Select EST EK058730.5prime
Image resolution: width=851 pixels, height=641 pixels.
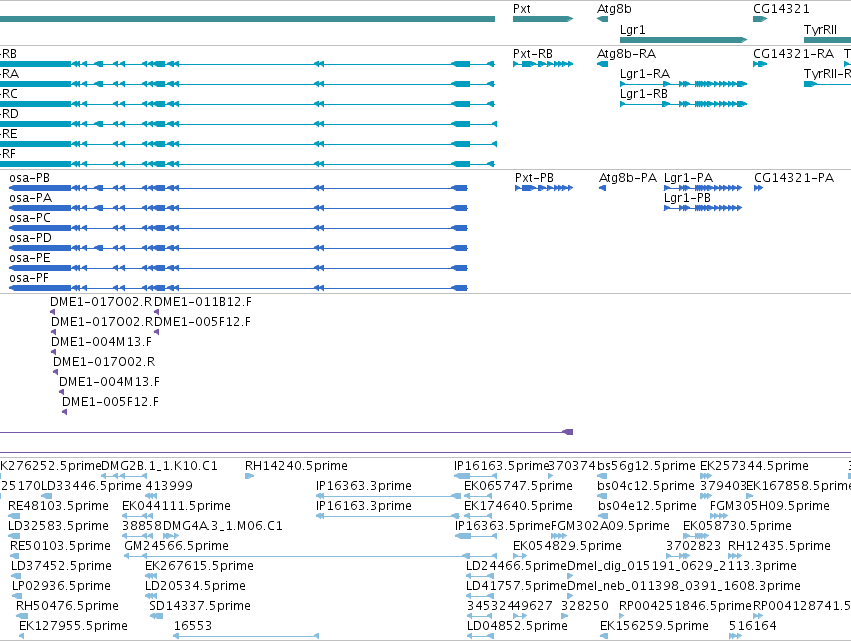pyautogui.click(x=737, y=526)
